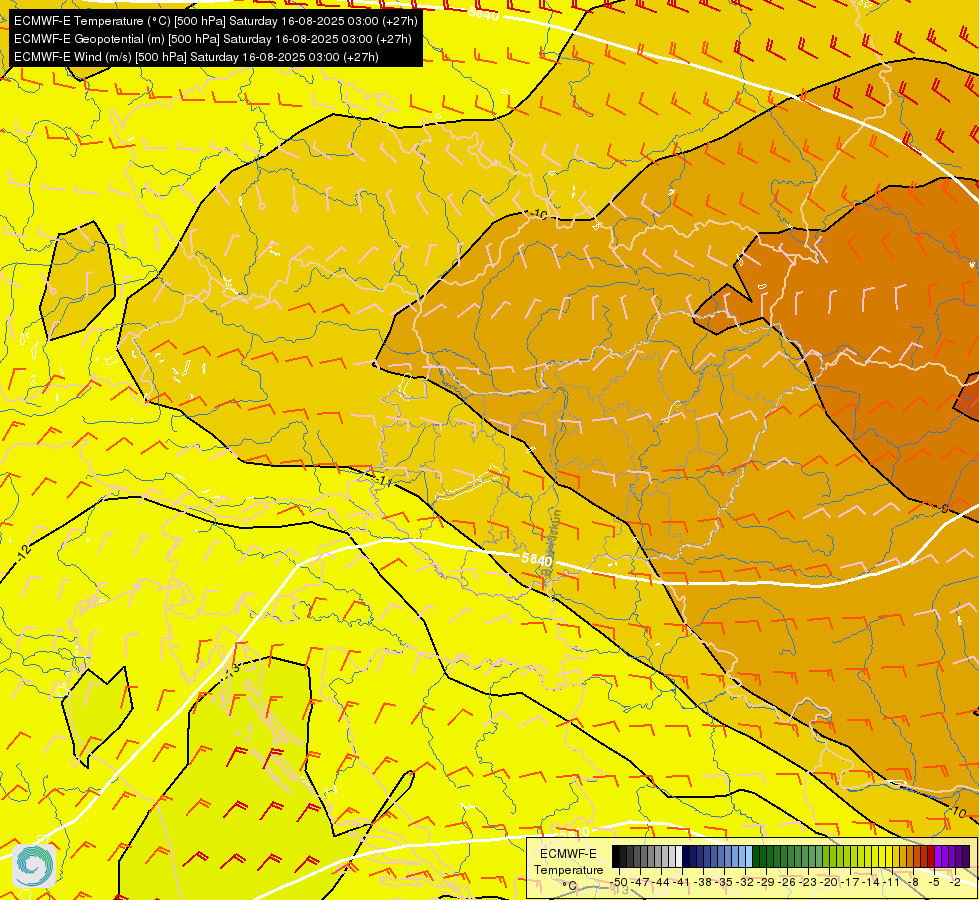The height and width of the screenshot is (900, 979).
Task: Click the -12 isotherm contour label
Action: [x=24, y=552]
